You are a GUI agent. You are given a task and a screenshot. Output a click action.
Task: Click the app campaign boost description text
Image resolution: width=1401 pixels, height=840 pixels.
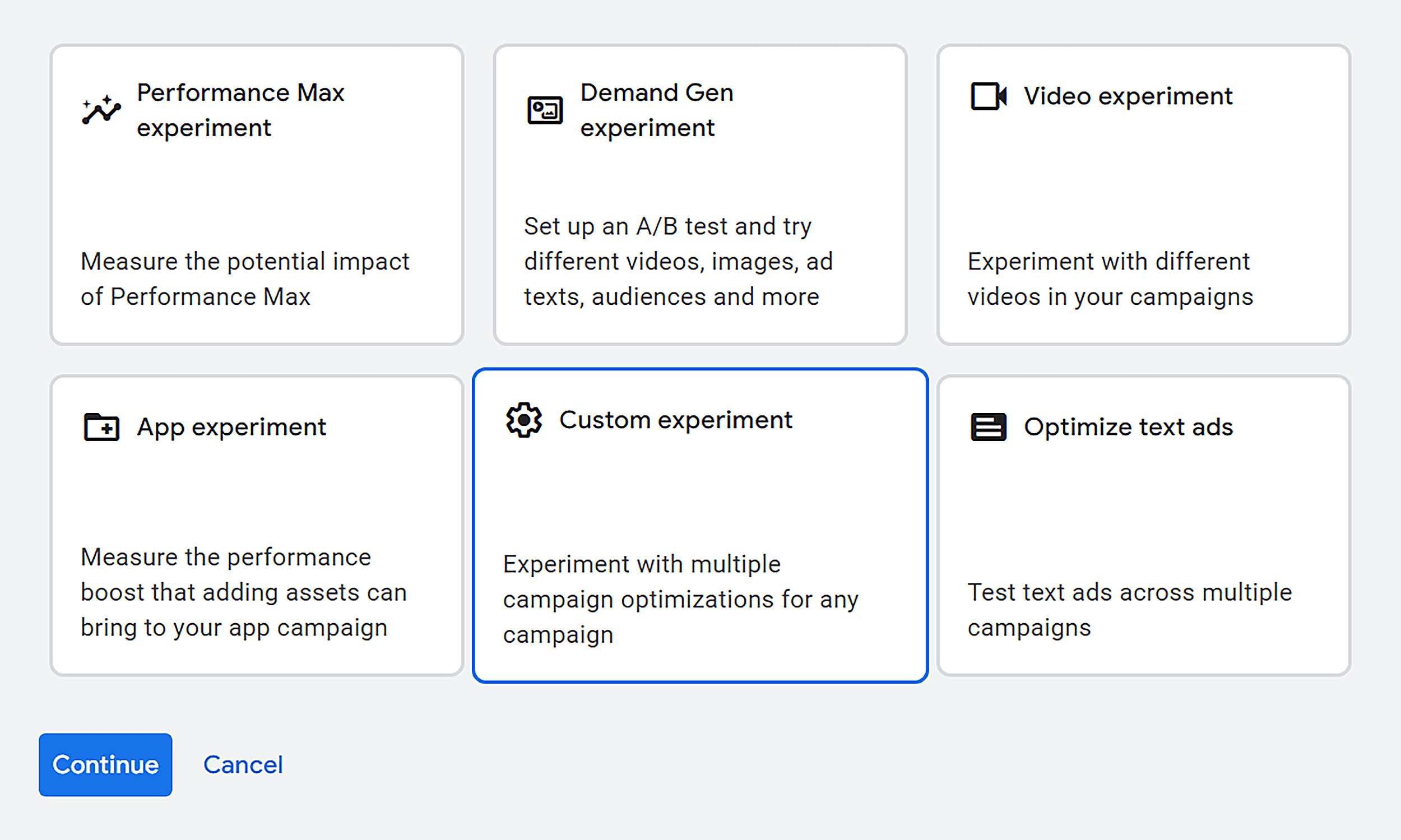243,592
